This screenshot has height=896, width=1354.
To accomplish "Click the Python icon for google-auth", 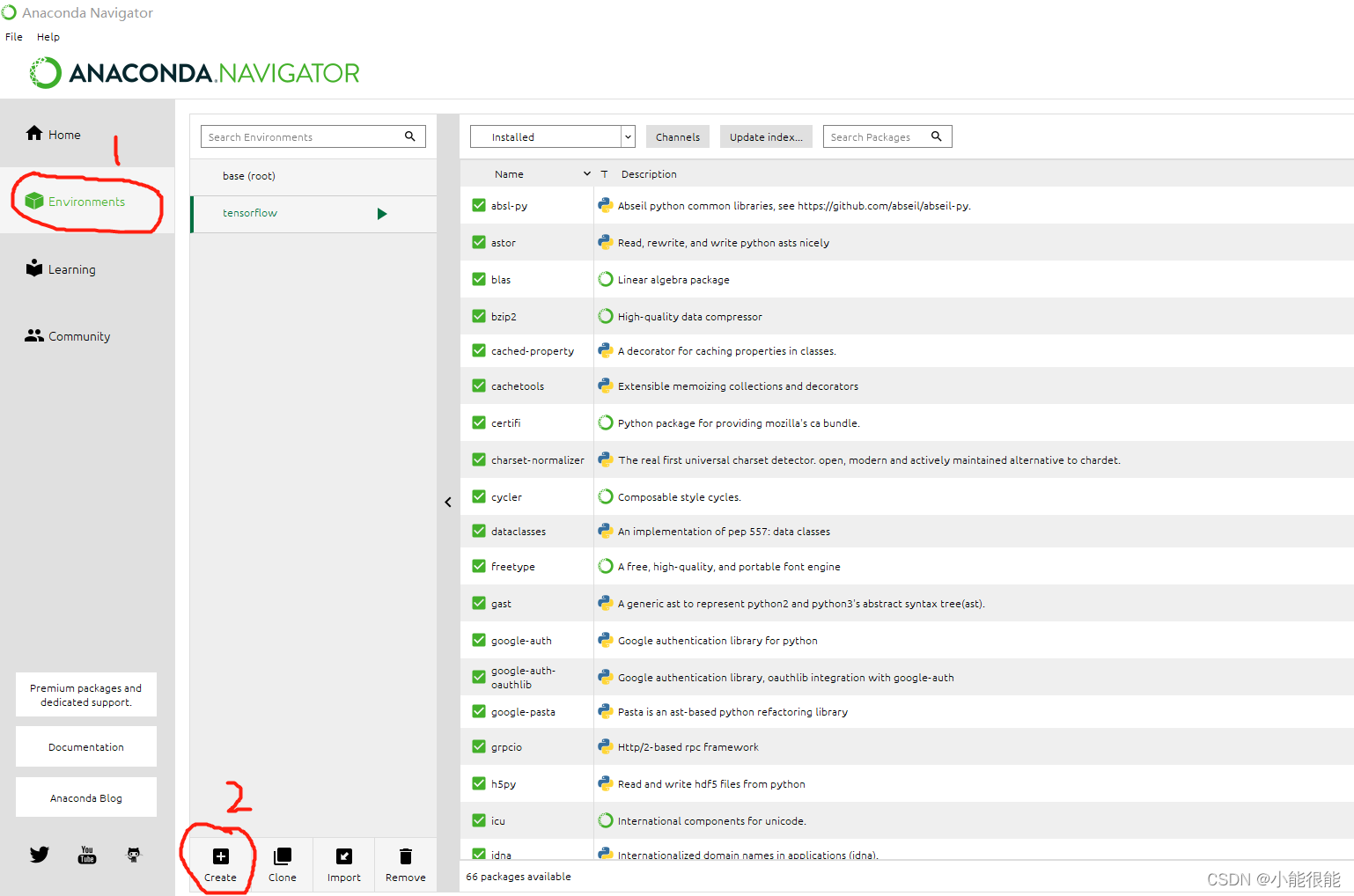I will pyautogui.click(x=606, y=640).
